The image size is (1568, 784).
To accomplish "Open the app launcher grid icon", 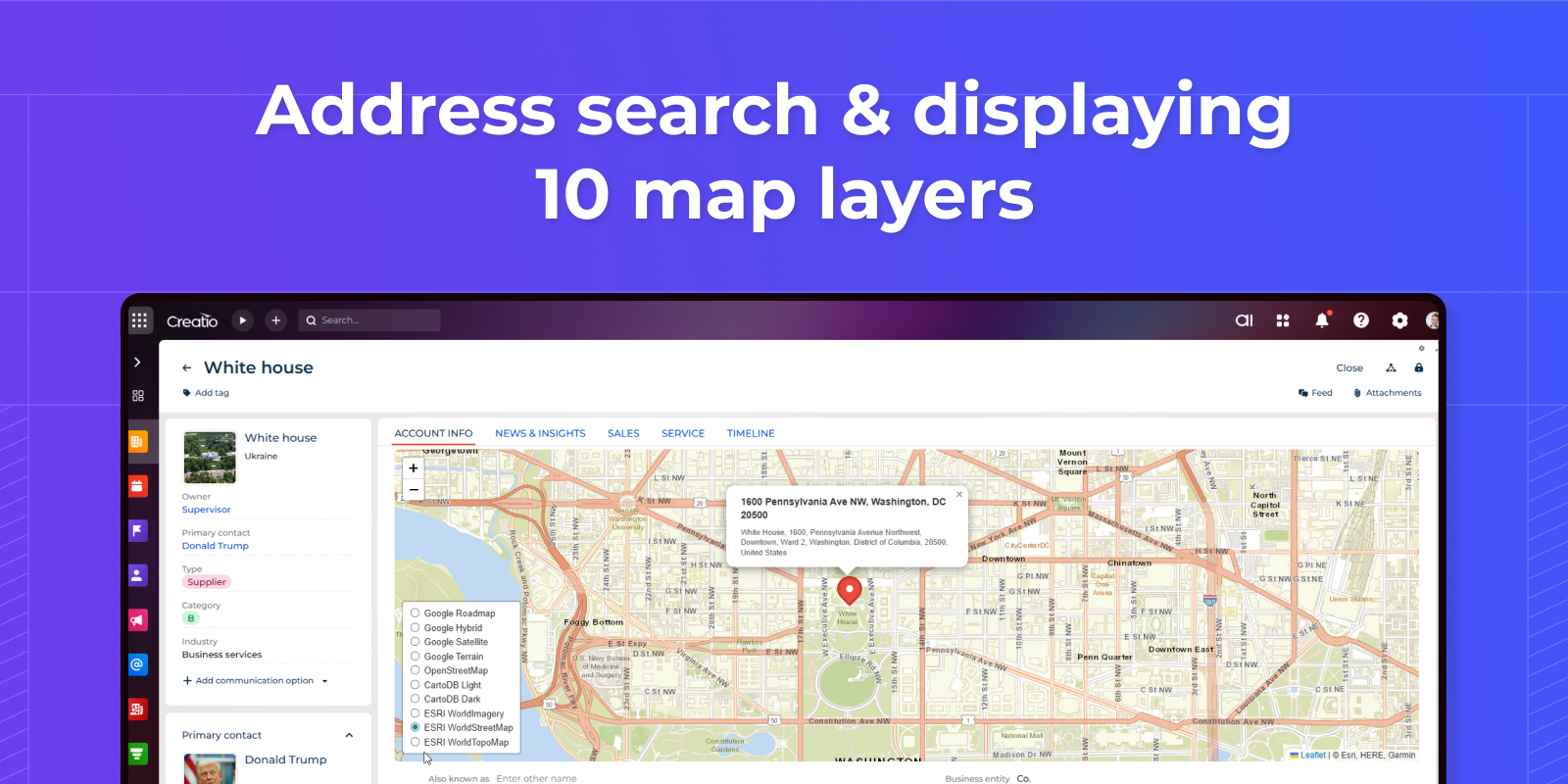I will pyautogui.click(x=140, y=320).
